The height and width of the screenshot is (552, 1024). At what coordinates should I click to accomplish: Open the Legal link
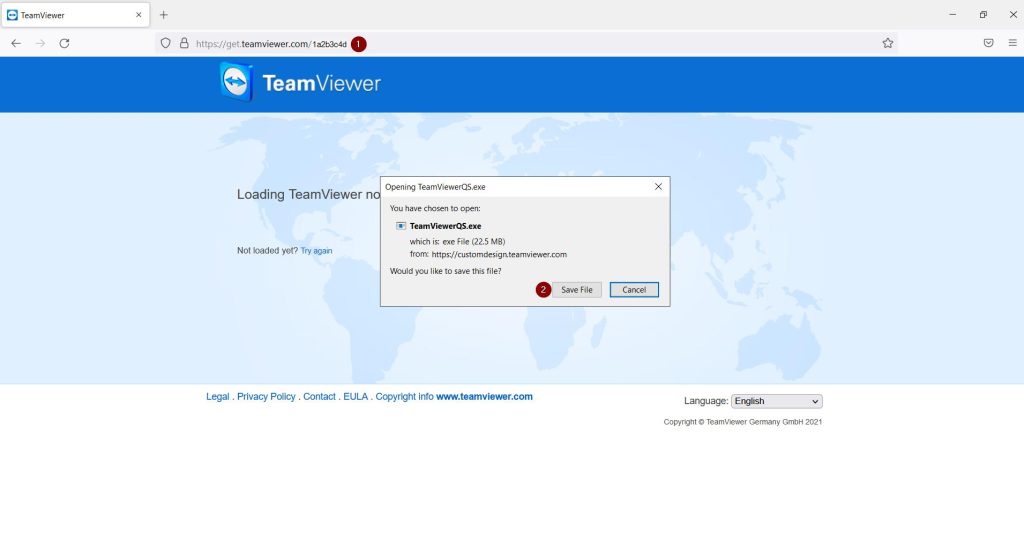(217, 397)
